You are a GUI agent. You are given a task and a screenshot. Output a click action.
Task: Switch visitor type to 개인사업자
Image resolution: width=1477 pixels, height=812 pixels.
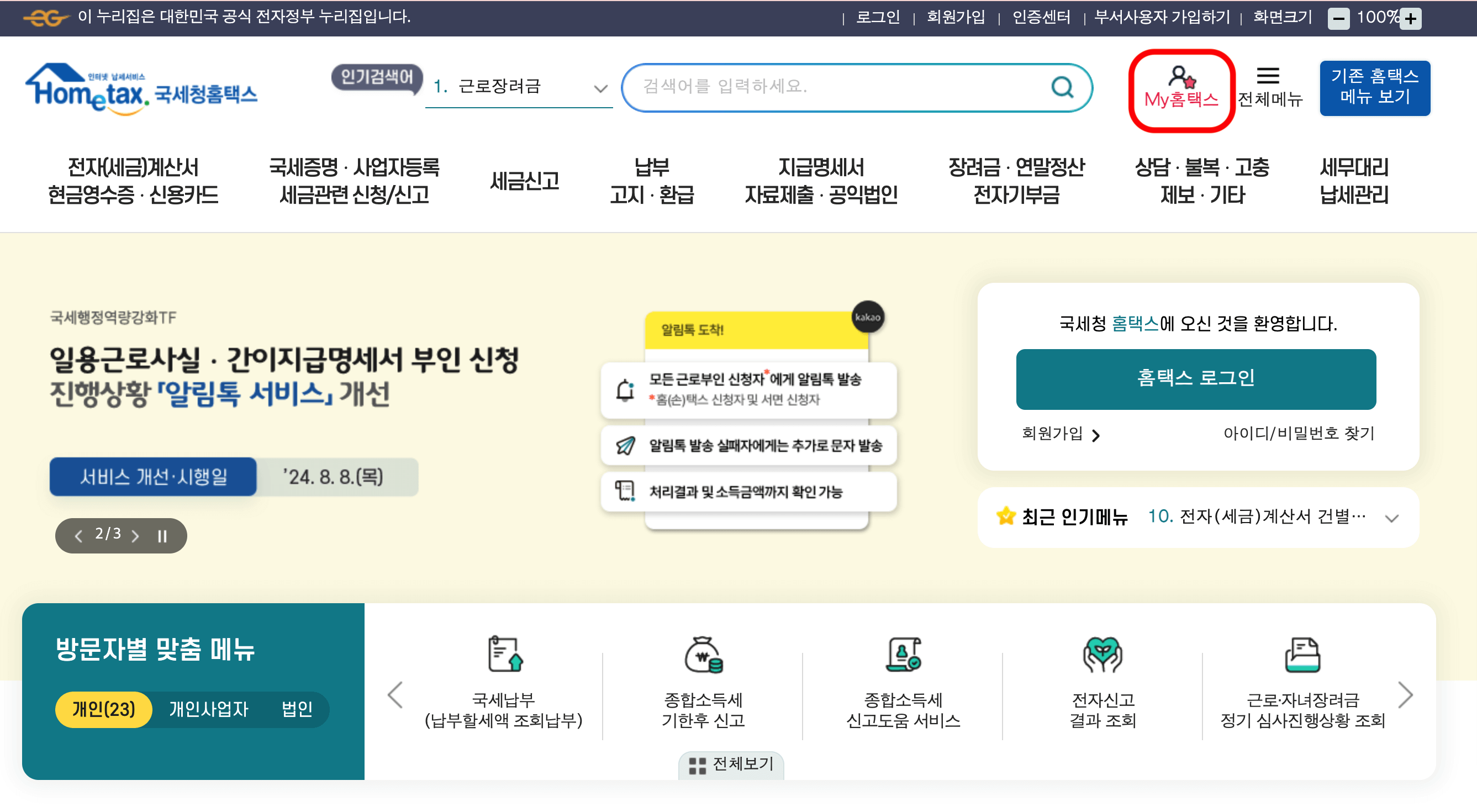[209, 709]
